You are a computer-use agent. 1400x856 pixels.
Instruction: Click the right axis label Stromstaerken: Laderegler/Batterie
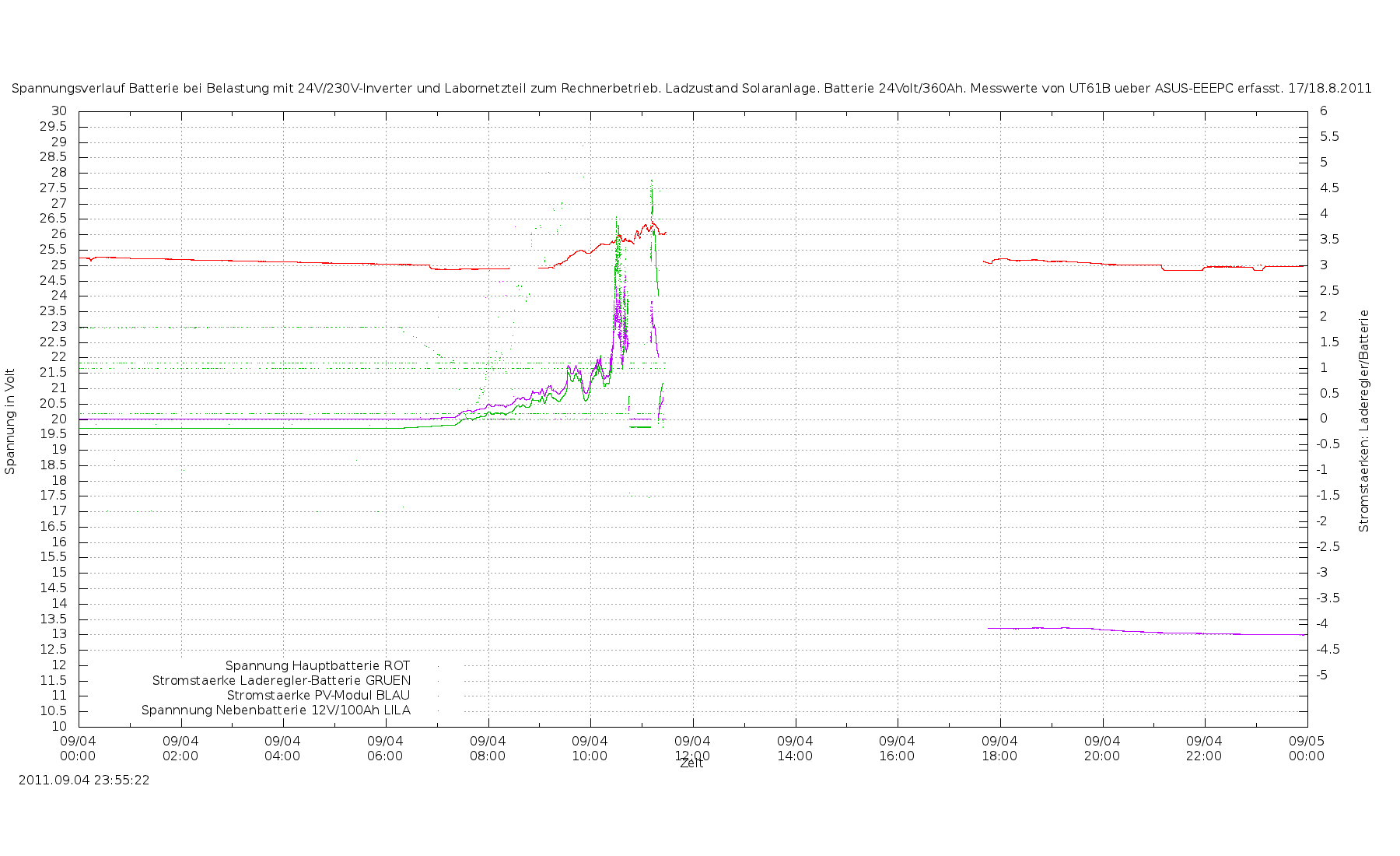pos(1363,421)
